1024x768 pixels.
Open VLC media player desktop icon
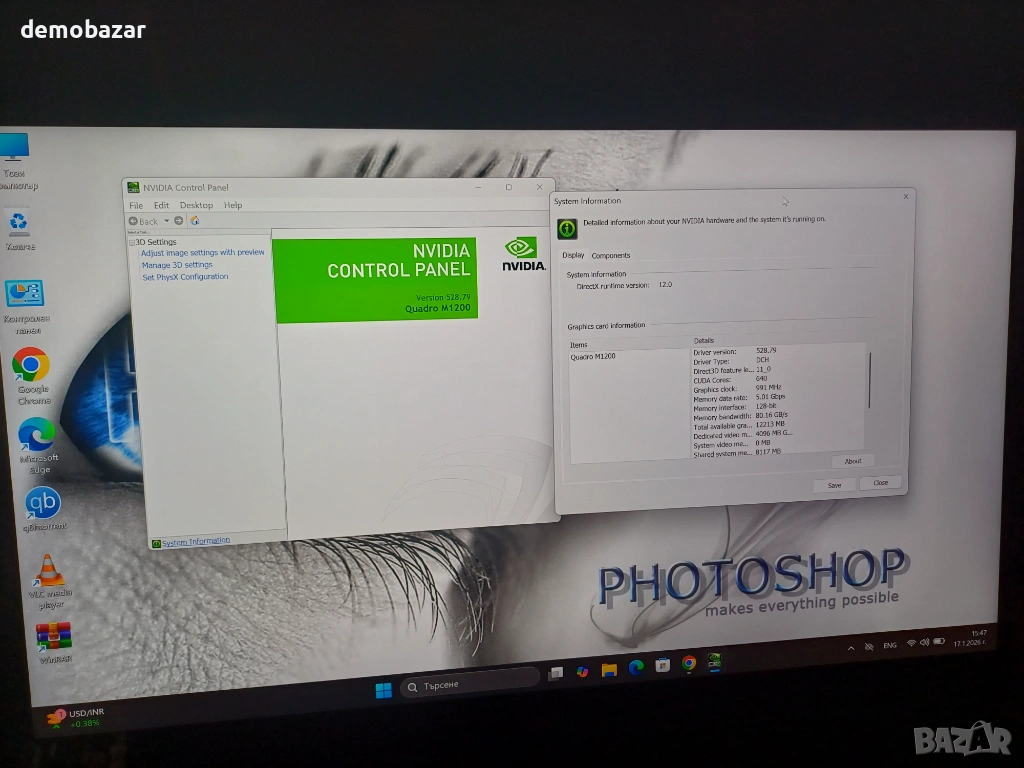pyautogui.click(x=49, y=572)
